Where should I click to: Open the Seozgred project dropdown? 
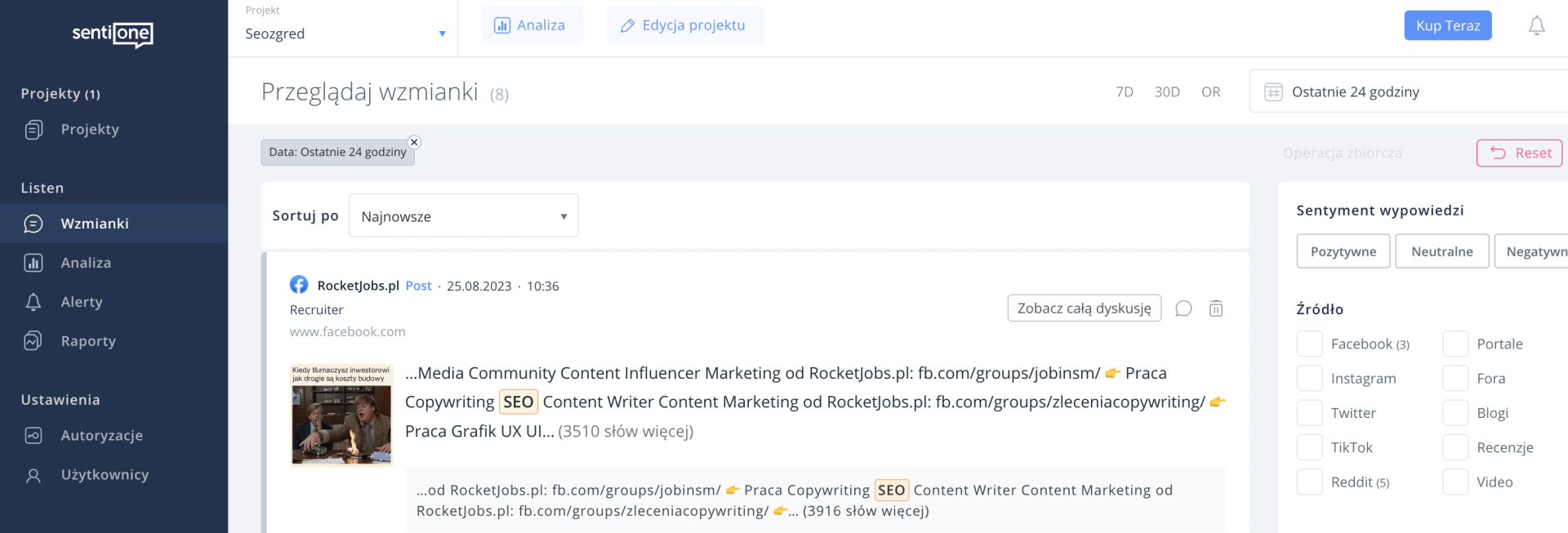345,33
